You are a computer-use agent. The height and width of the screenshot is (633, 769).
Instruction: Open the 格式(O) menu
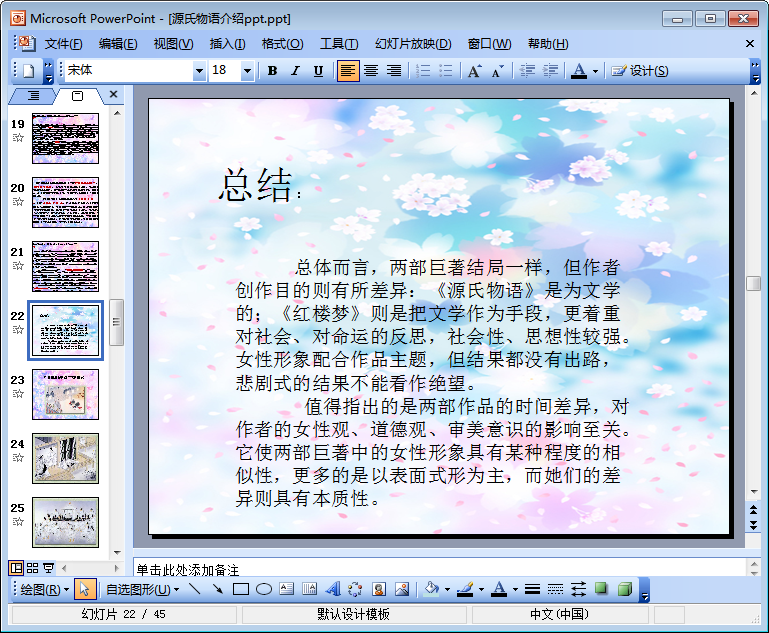pyautogui.click(x=282, y=44)
